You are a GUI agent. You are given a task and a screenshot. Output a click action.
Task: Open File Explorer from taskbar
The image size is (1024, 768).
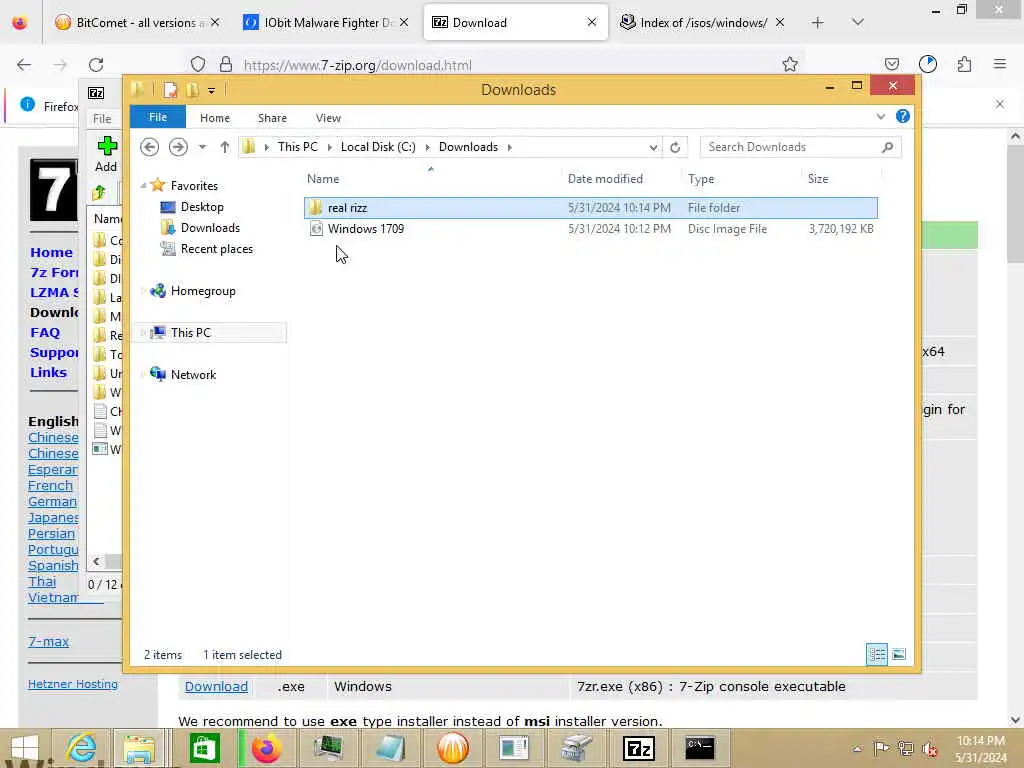point(139,748)
